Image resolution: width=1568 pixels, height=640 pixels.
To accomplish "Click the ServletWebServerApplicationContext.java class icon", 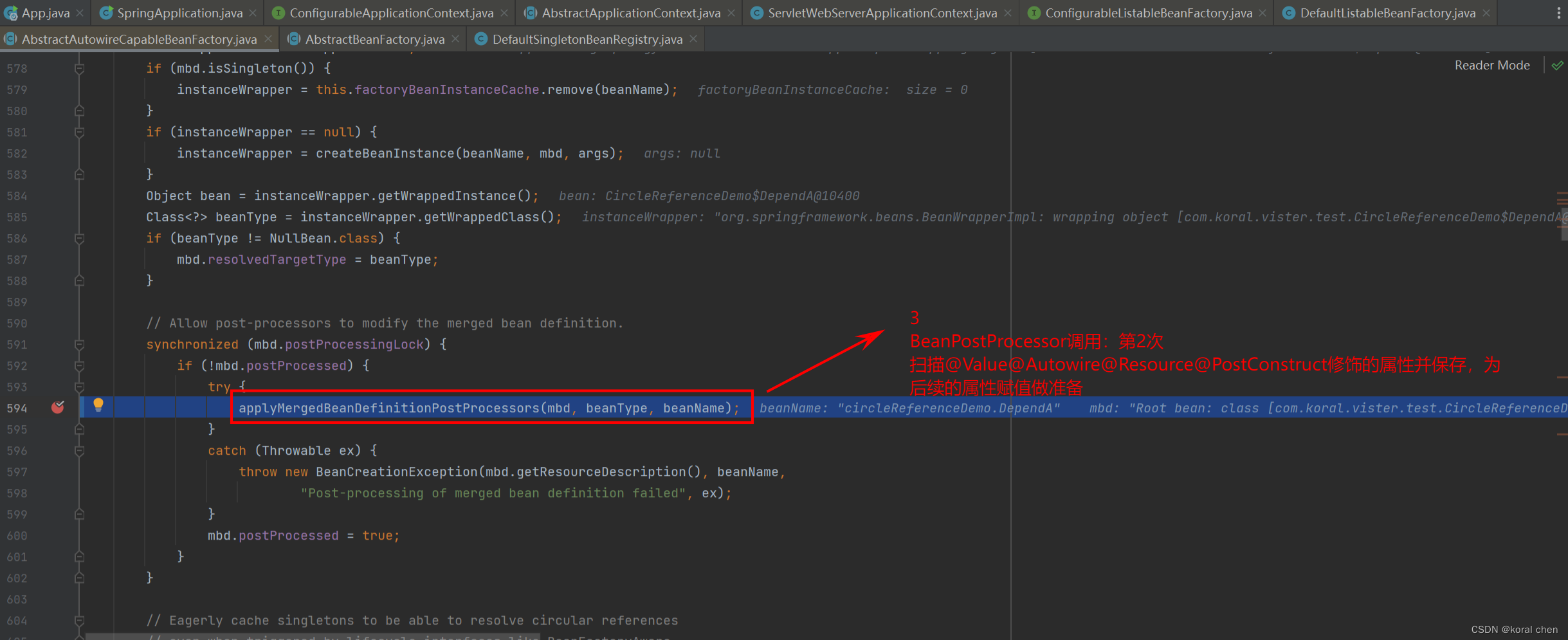I will click(757, 13).
